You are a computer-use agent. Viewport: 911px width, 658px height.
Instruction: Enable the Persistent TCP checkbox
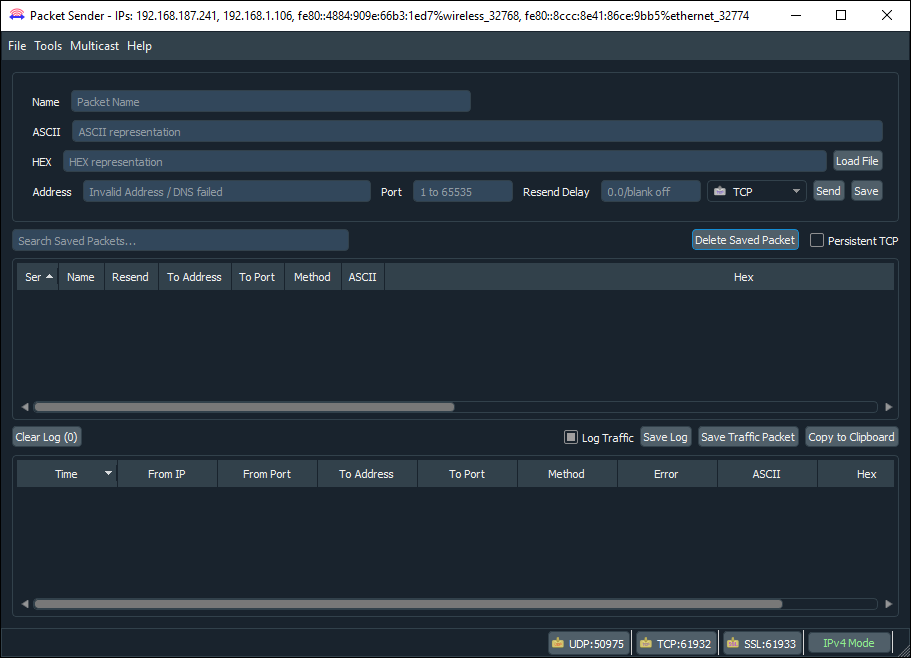coord(816,240)
